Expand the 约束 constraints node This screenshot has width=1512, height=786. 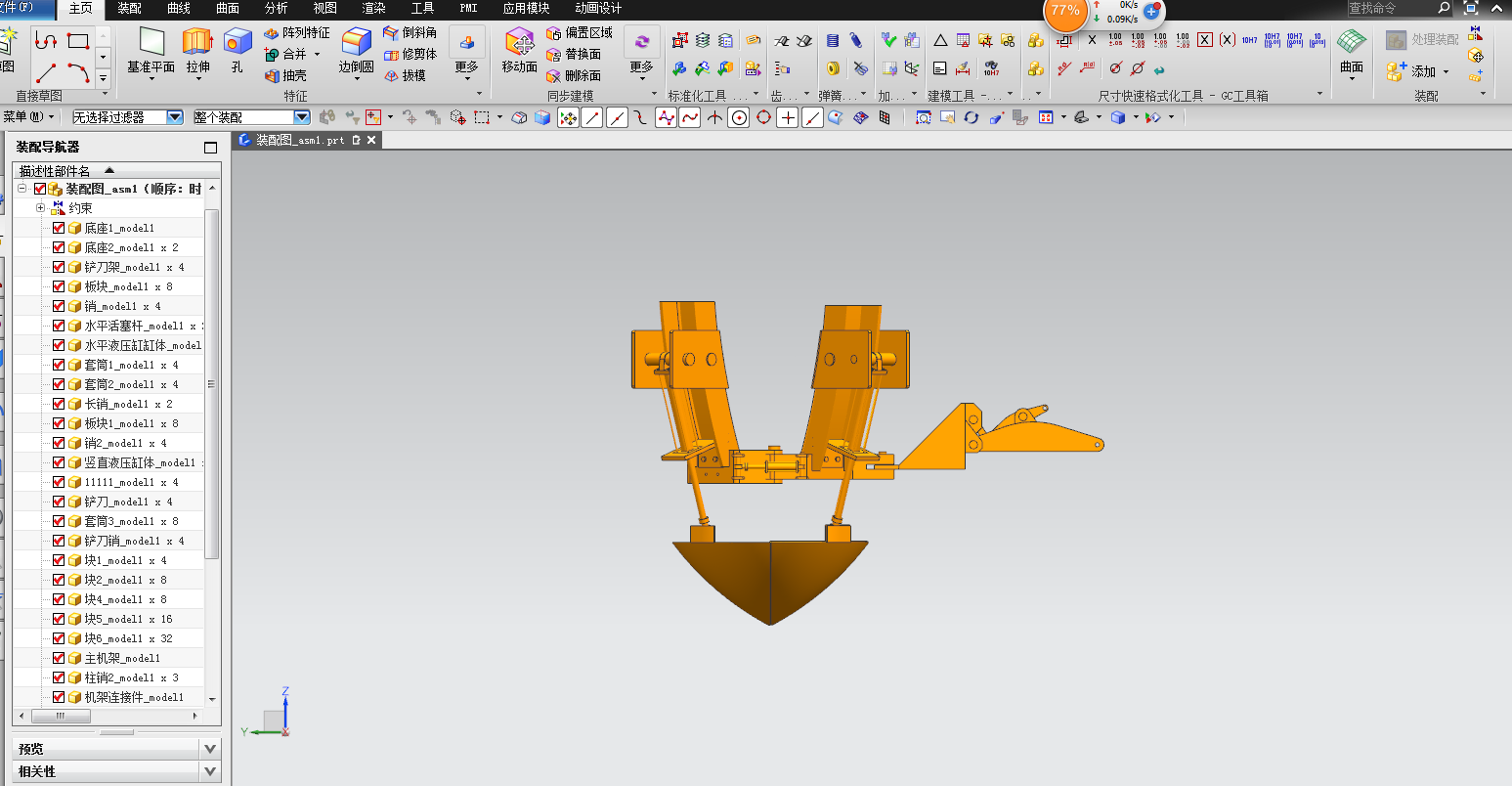click(40, 208)
